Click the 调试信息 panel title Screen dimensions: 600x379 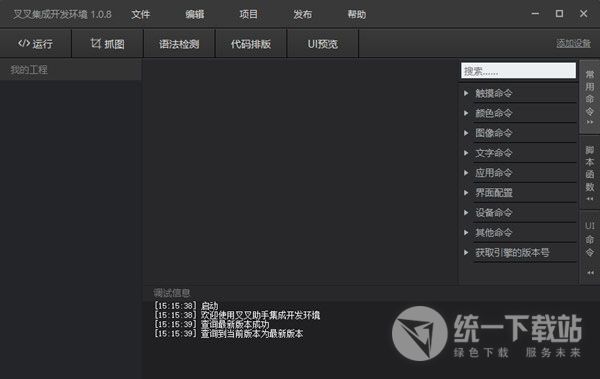click(171, 293)
